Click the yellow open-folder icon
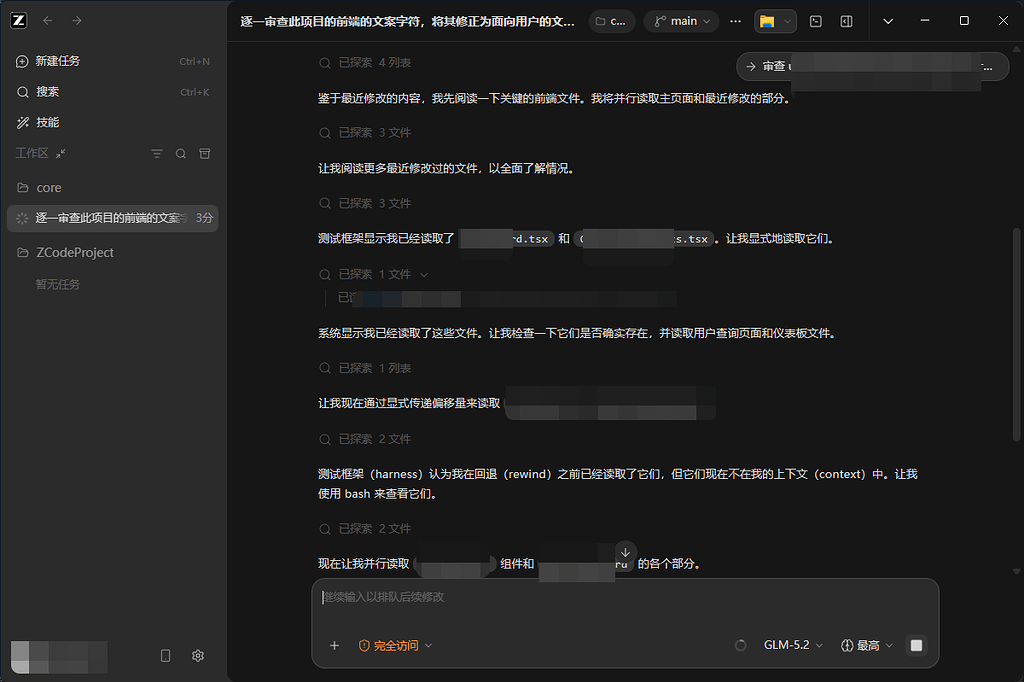The image size is (1024, 682). [767, 22]
